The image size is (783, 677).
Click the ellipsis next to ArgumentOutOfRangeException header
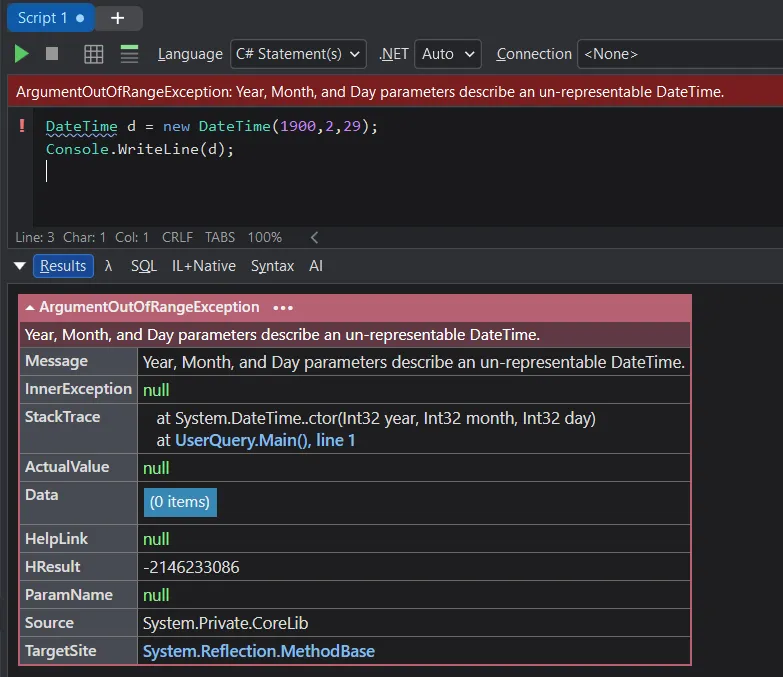point(283,308)
